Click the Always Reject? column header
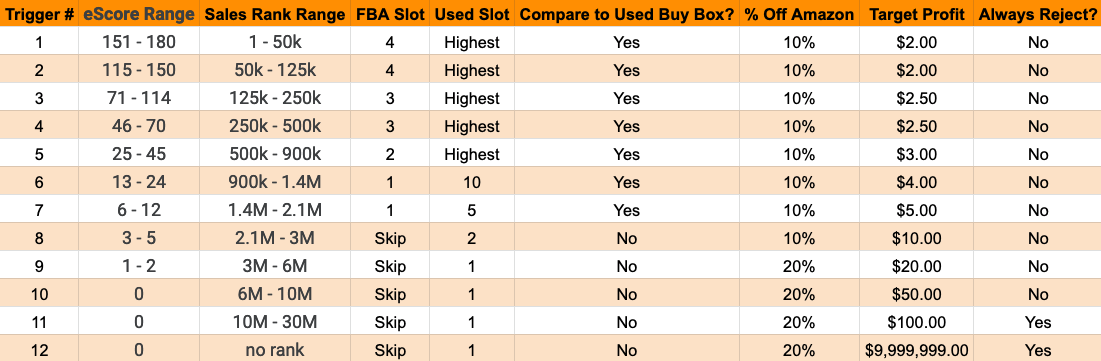 [x=1037, y=14]
